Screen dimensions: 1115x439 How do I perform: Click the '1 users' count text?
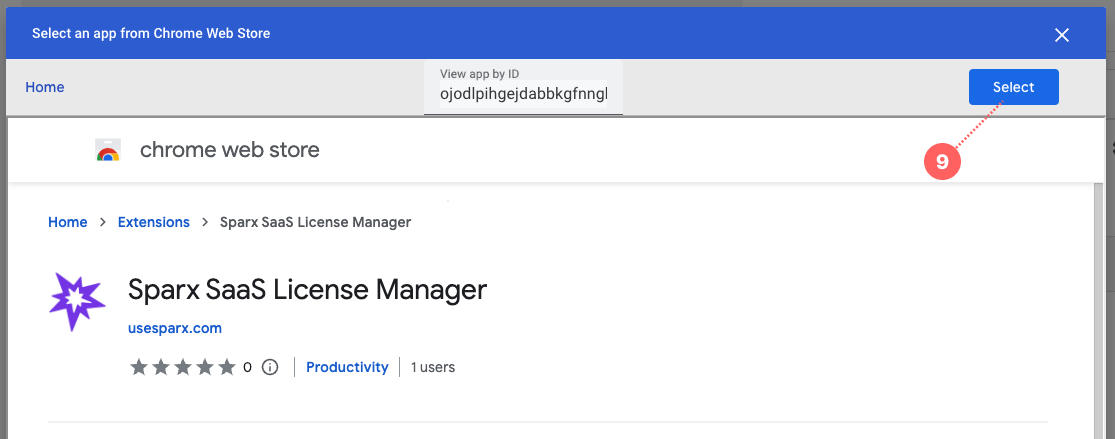coord(433,367)
